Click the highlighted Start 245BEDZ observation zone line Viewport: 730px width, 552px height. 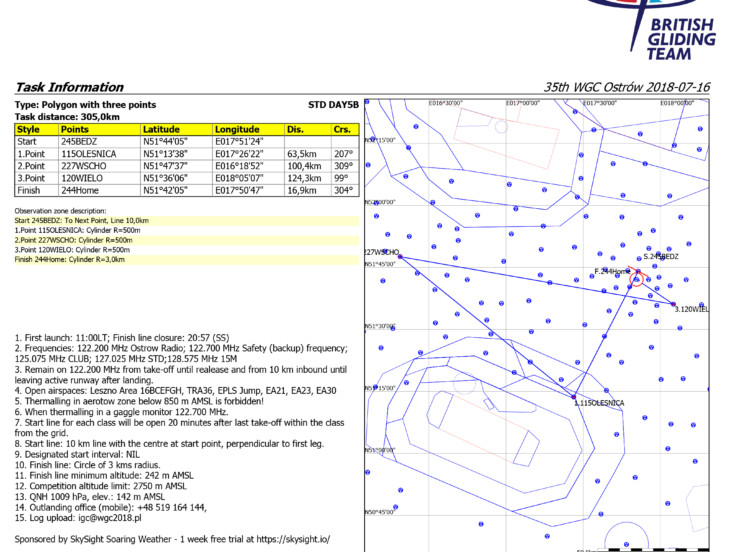[x=82, y=220]
